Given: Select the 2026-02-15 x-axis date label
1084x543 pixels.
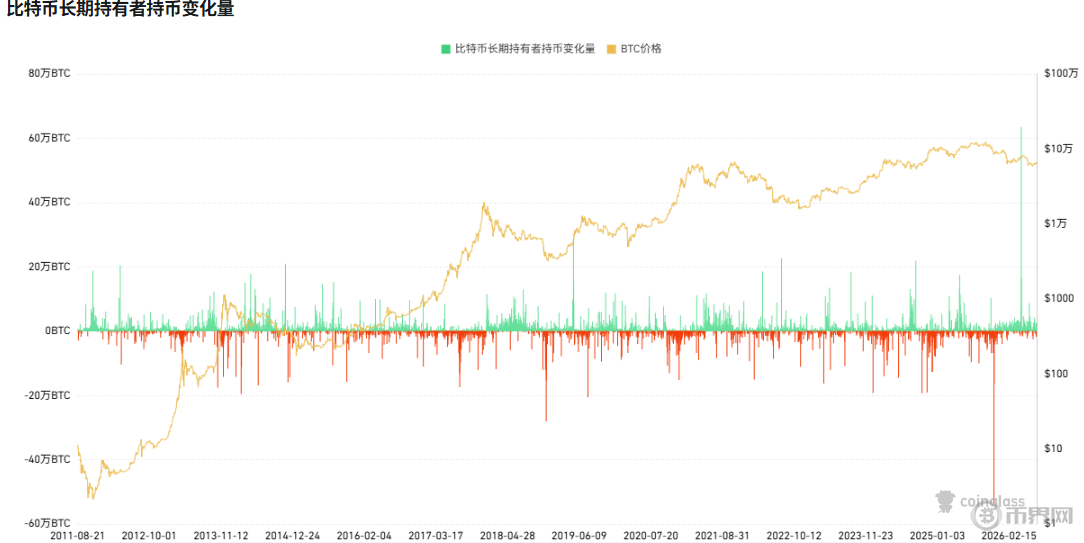Looking at the screenshot, I should (1009, 535).
